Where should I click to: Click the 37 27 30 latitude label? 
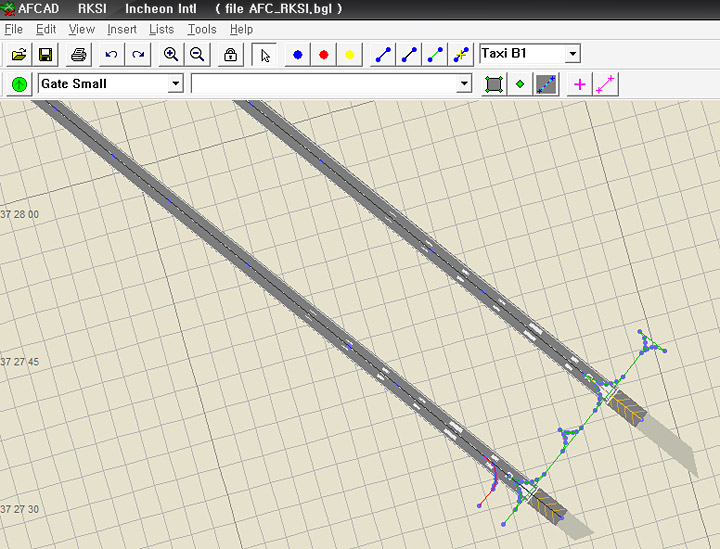(20, 509)
